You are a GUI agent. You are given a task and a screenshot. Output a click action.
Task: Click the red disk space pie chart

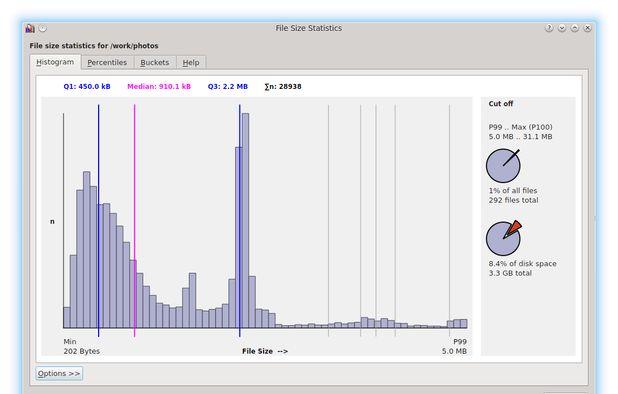click(x=504, y=238)
